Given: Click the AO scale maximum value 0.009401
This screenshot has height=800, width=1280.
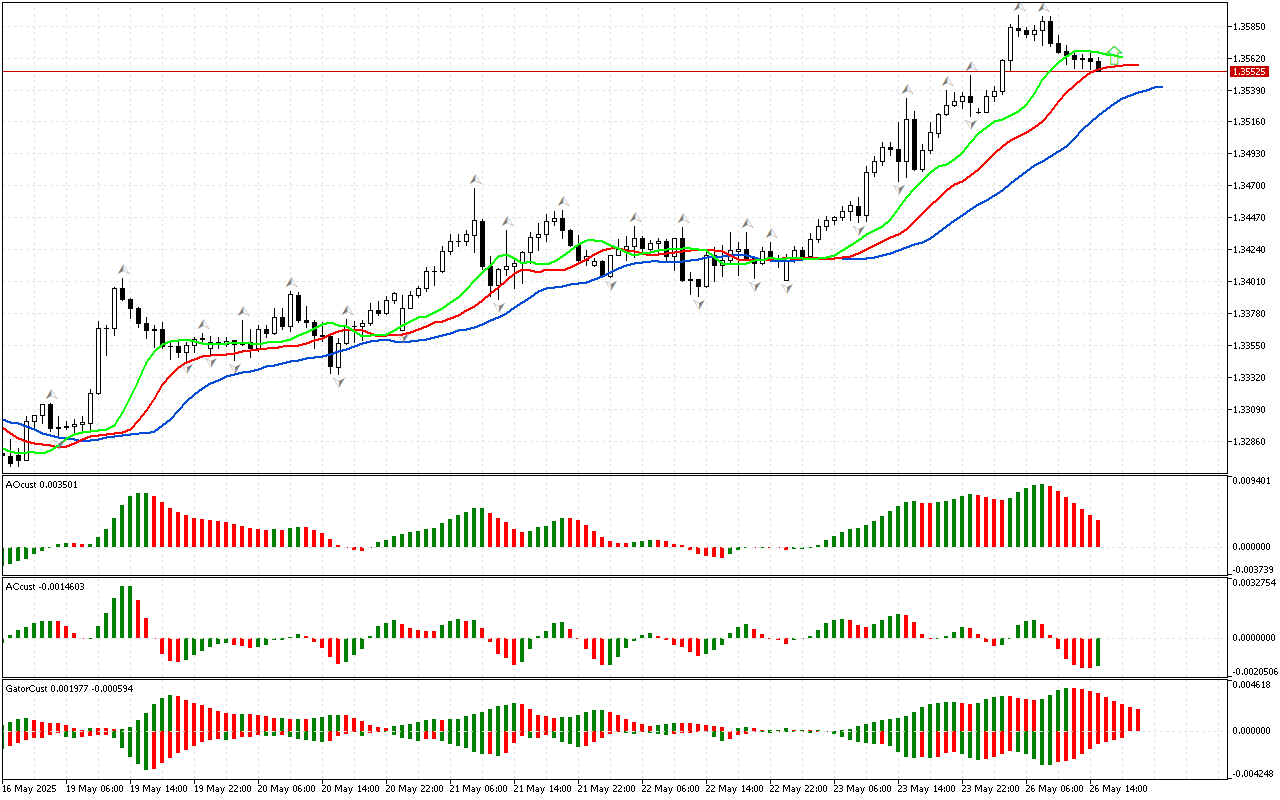Looking at the screenshot, I should [x=1253, y=481].
